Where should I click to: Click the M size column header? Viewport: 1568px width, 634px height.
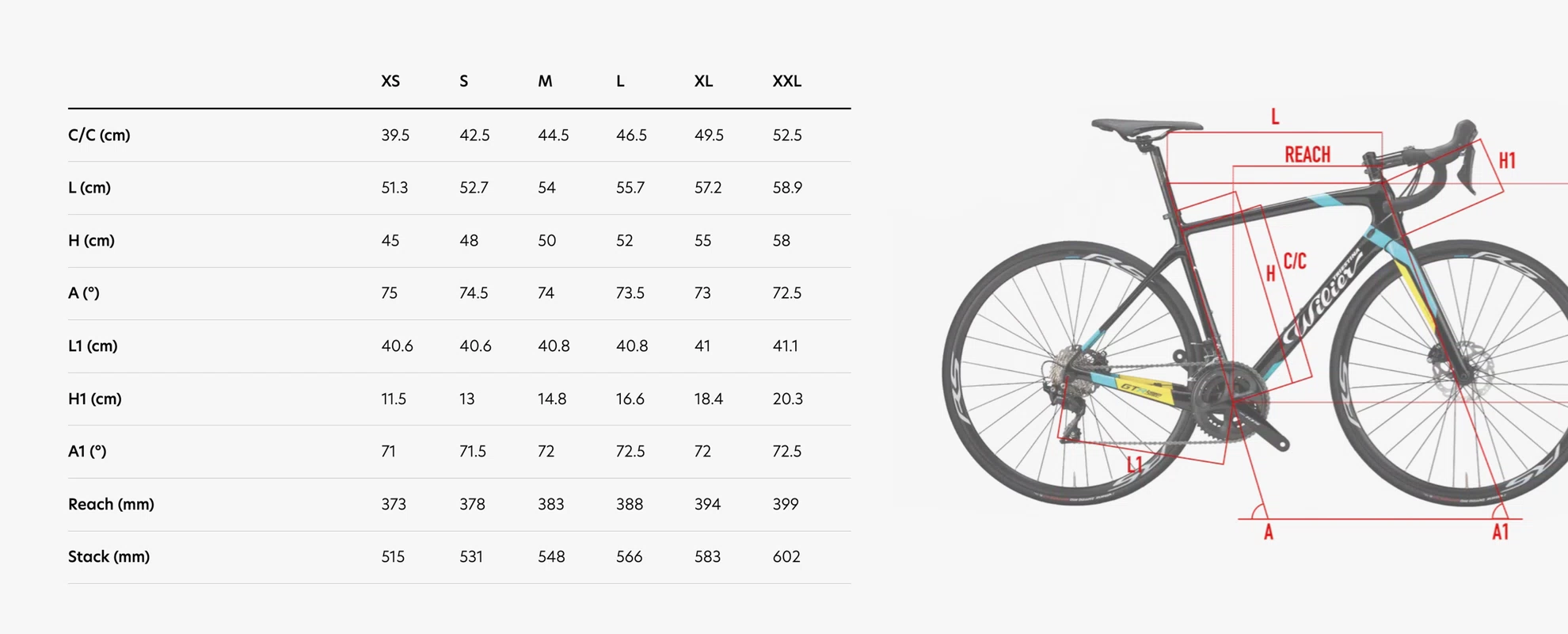[545, 82]
